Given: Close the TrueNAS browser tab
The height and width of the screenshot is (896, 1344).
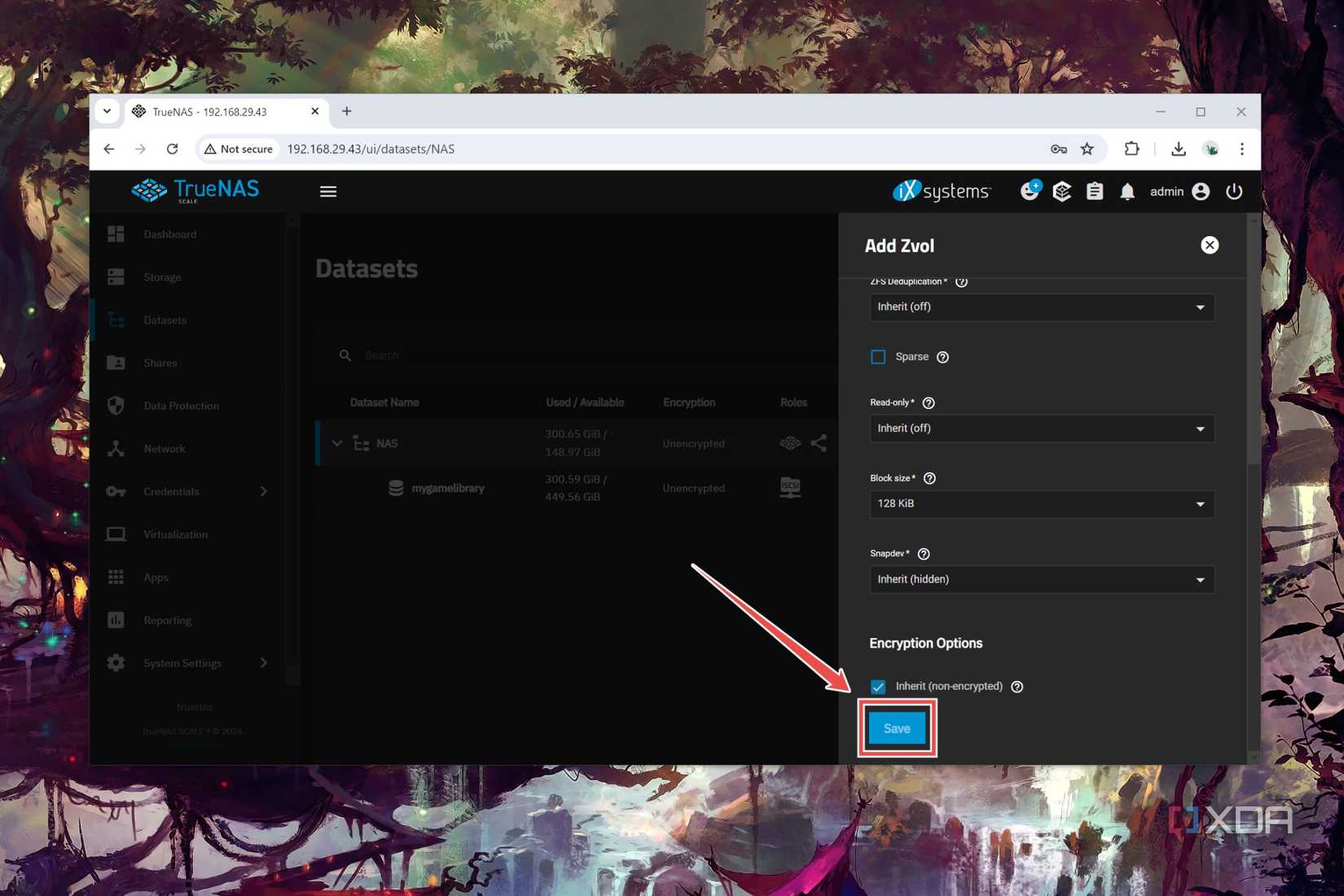Looking at the screenshot, I should [315, 112].
